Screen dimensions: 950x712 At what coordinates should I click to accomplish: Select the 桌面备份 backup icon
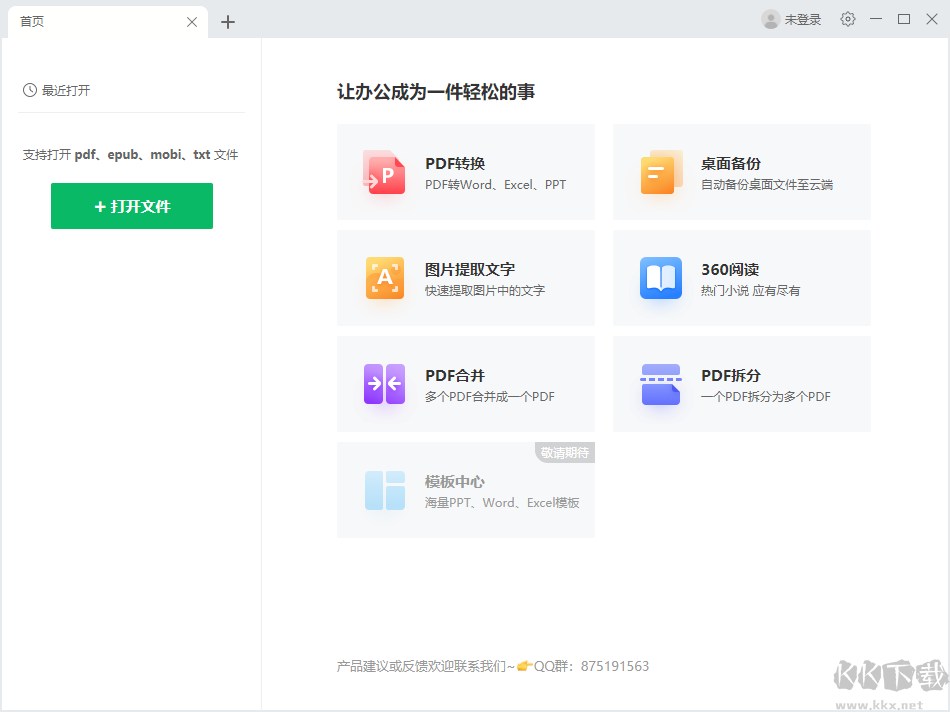click(660, 171)
